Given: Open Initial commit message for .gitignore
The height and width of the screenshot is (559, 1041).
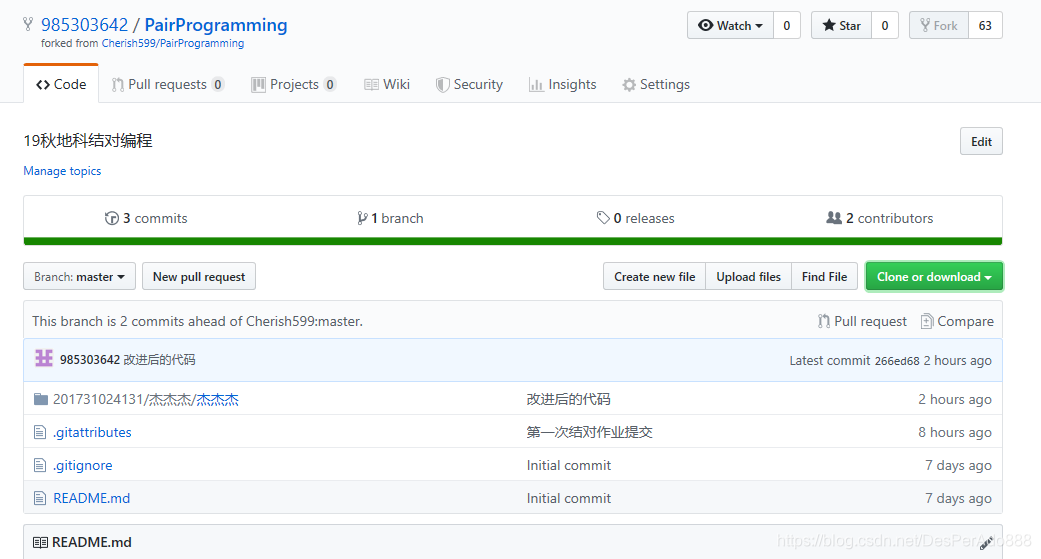Looking at the screenshot, I should point(569,465).
